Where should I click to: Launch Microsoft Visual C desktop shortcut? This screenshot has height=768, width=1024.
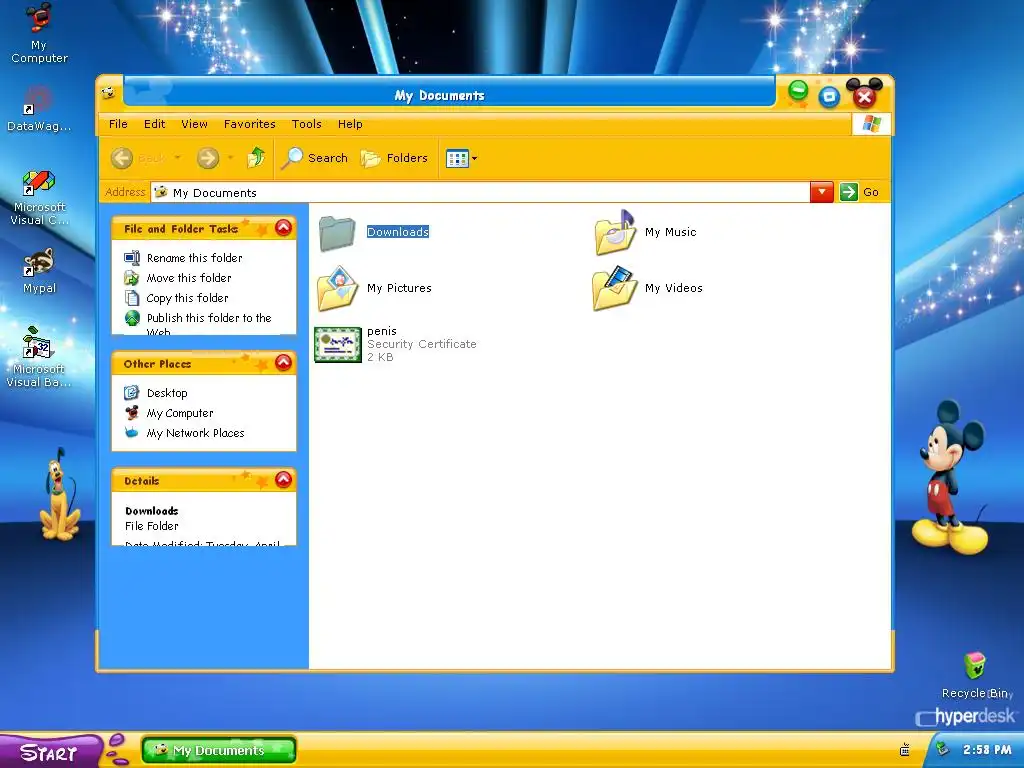(x=39, y=197)
